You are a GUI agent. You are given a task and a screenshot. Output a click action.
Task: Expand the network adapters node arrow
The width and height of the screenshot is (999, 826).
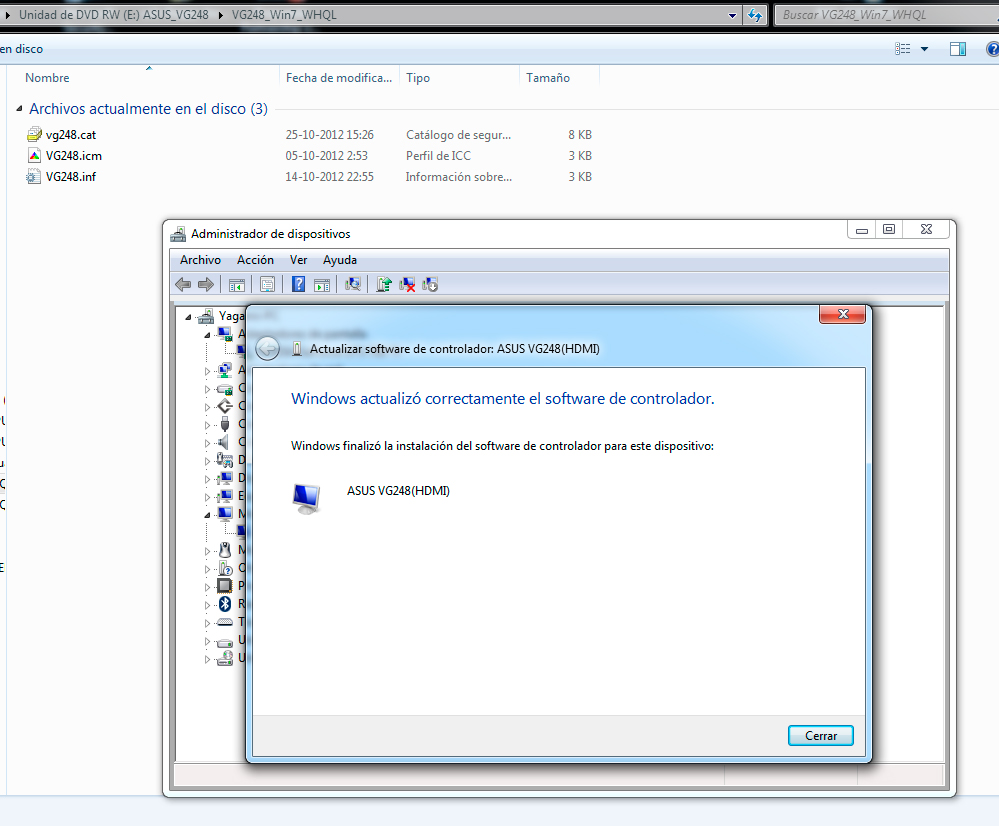207,370
